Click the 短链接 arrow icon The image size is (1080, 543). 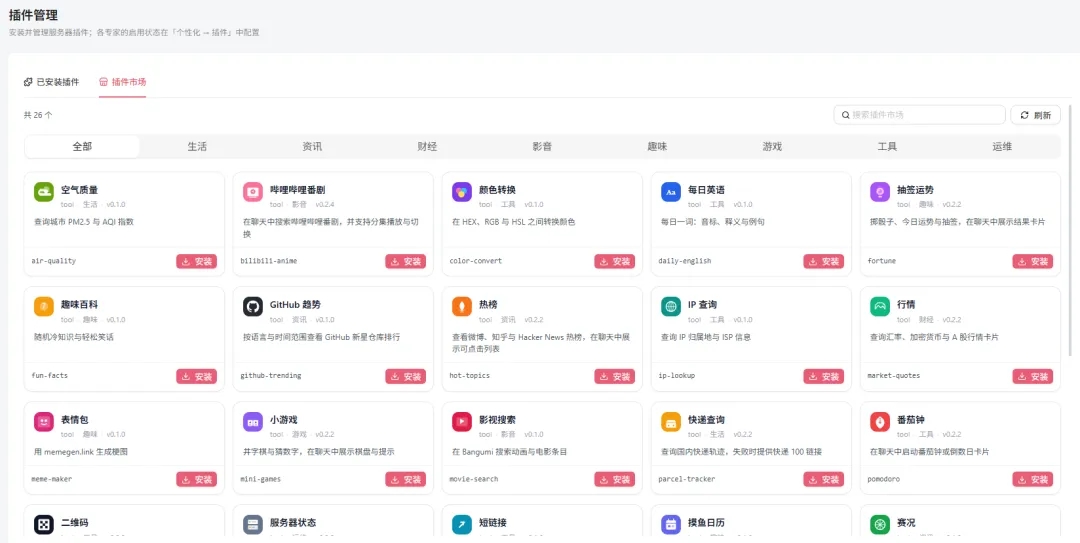(x=462, y=525)
